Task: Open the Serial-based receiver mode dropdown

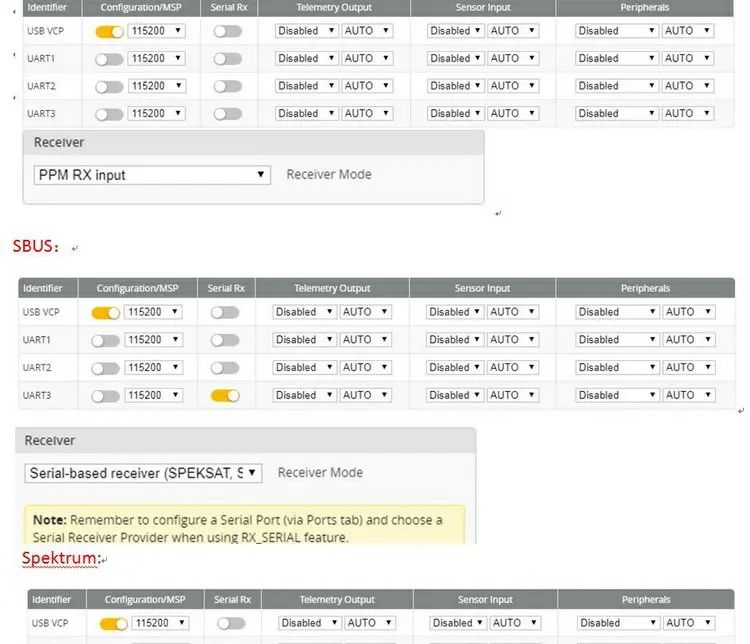Action: pos(143,473)
